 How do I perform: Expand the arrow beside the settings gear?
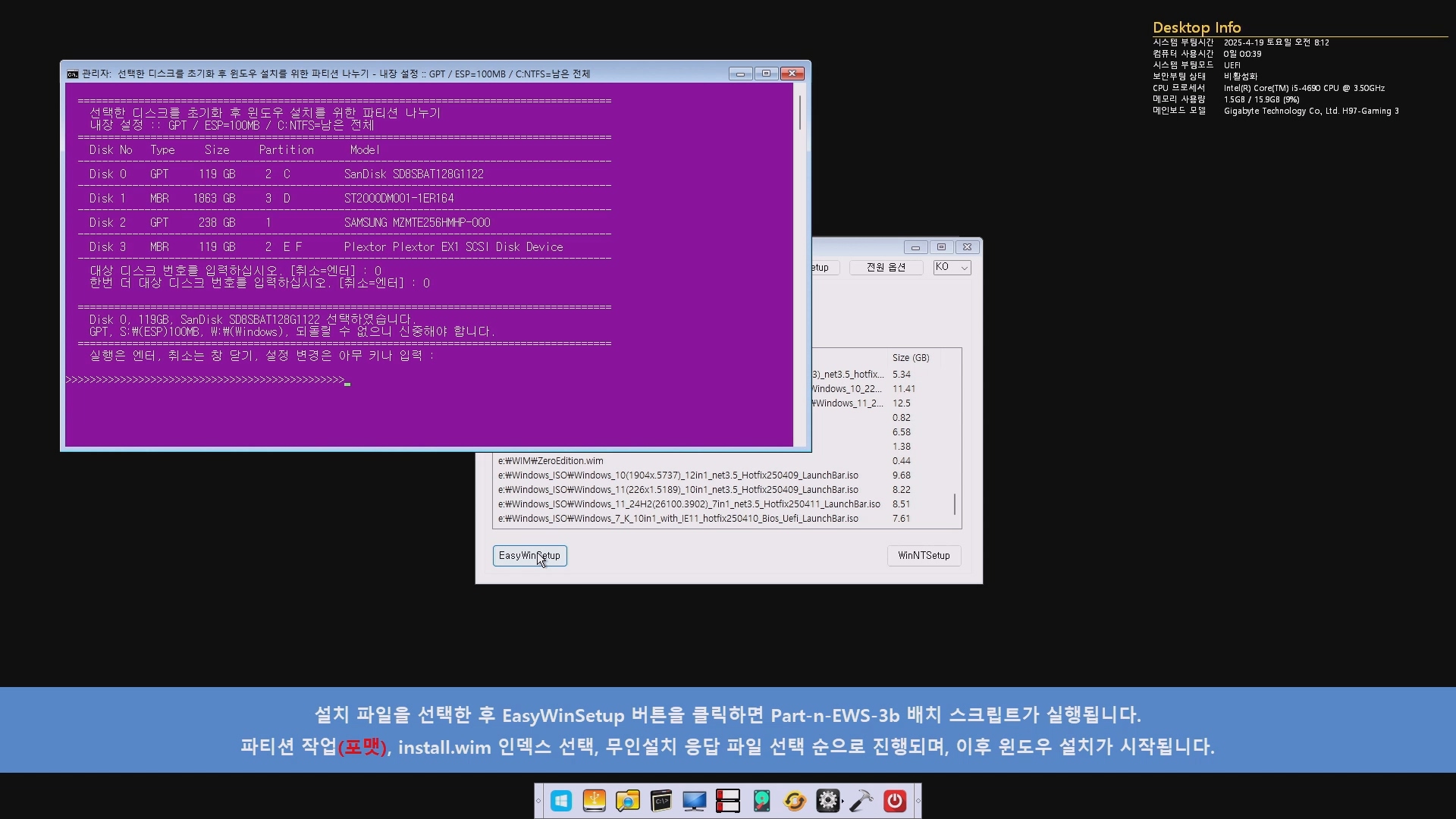click(843, 802)
